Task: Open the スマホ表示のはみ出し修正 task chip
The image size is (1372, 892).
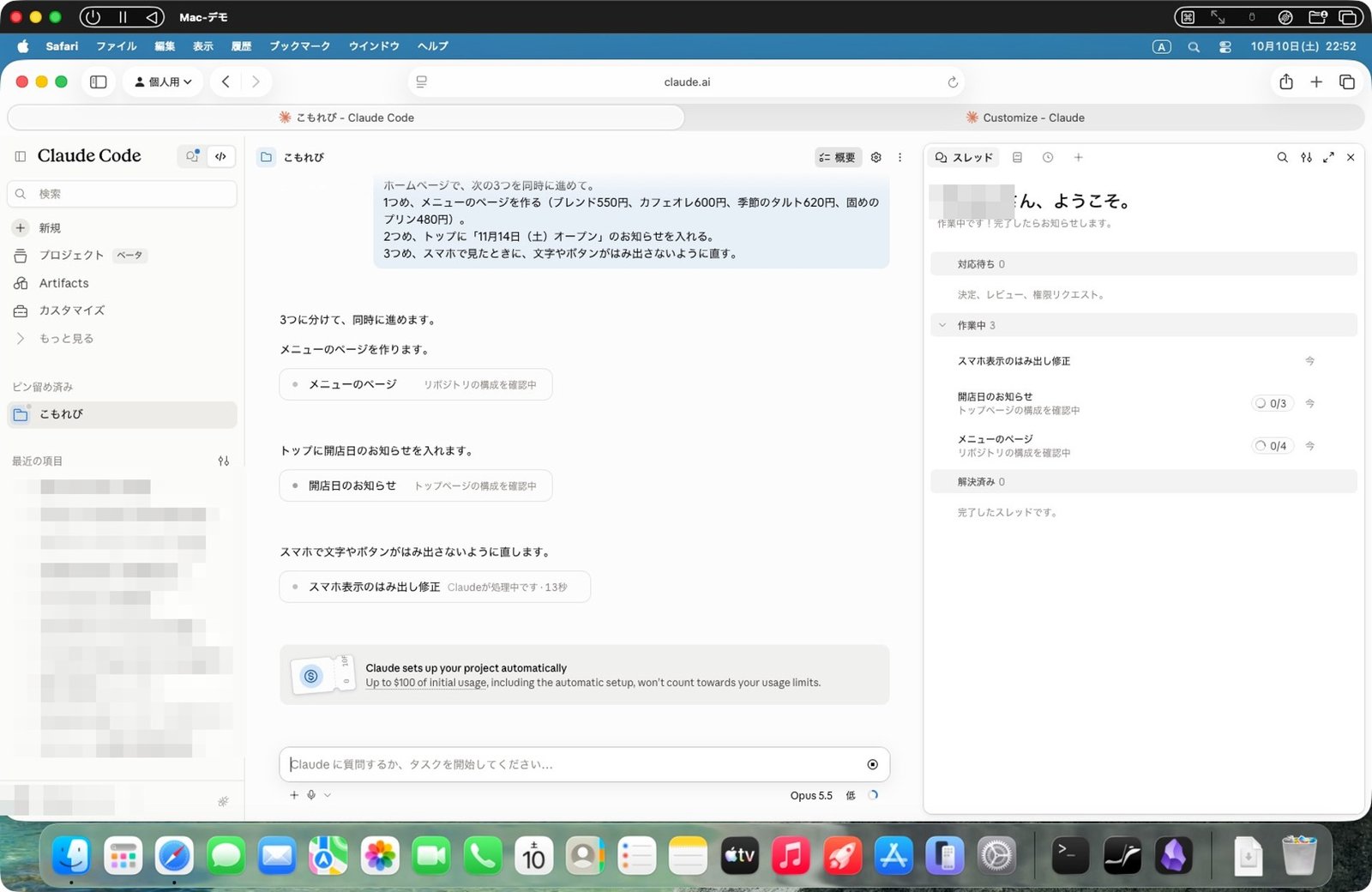Action: click(435, 587)
